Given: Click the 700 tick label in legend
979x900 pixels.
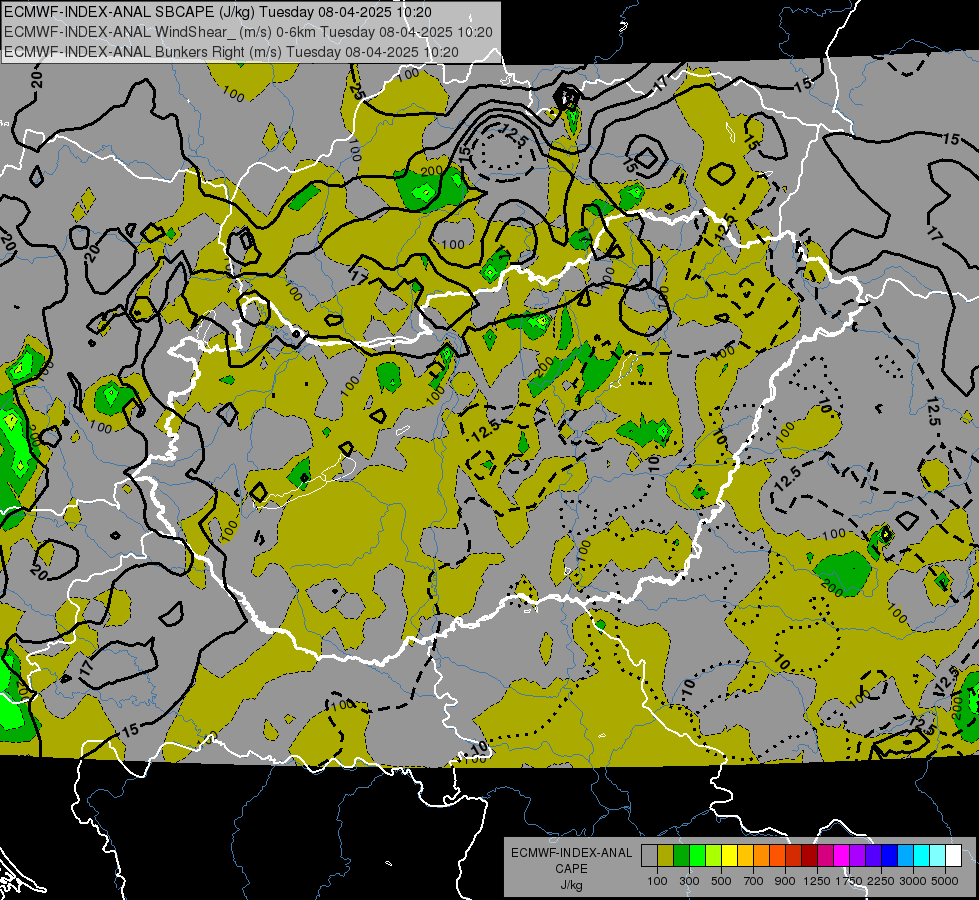Looking at the screenshot, I should tap(754, 881).
